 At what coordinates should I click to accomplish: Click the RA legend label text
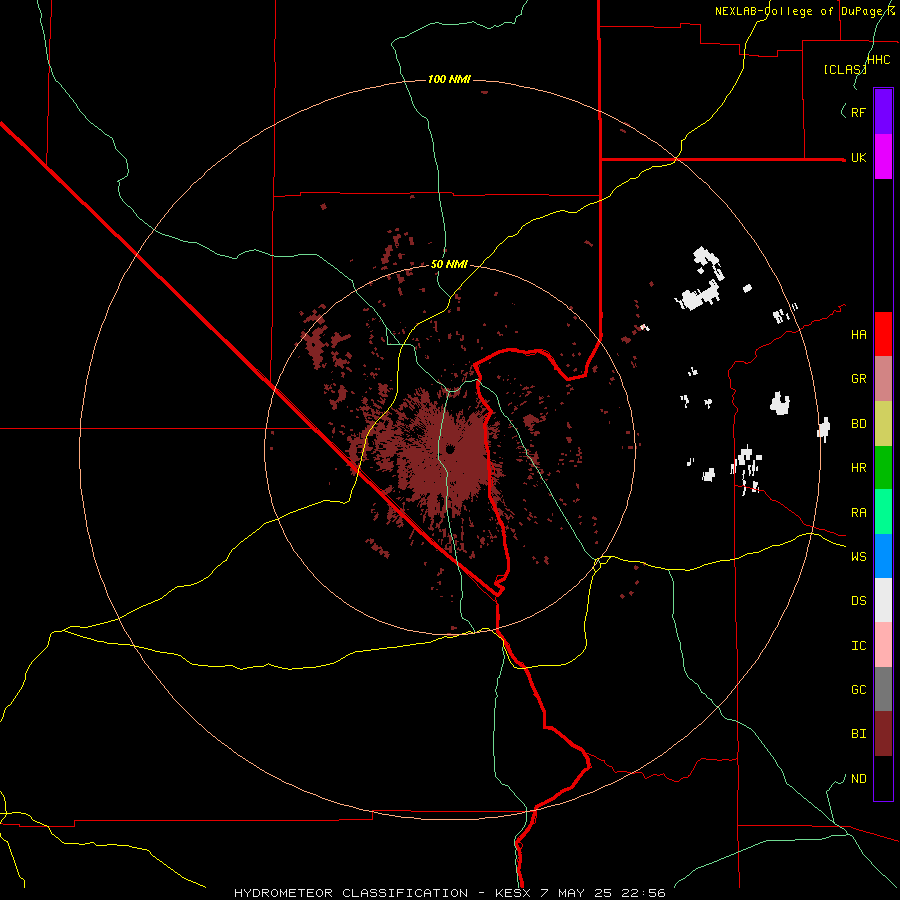(858, 513)
